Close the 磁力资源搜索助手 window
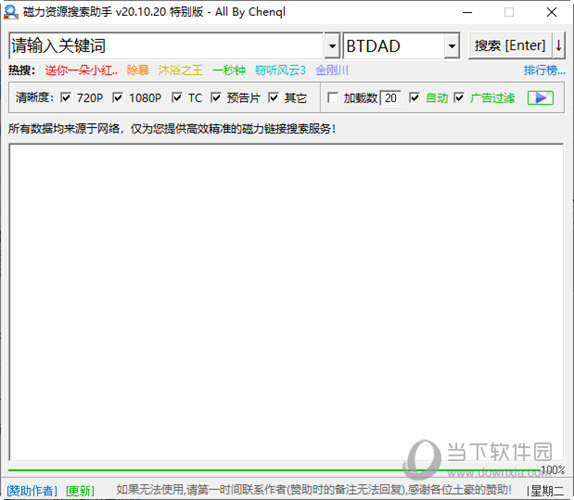Viewport: 574px width, 500px height. point(552,12)
